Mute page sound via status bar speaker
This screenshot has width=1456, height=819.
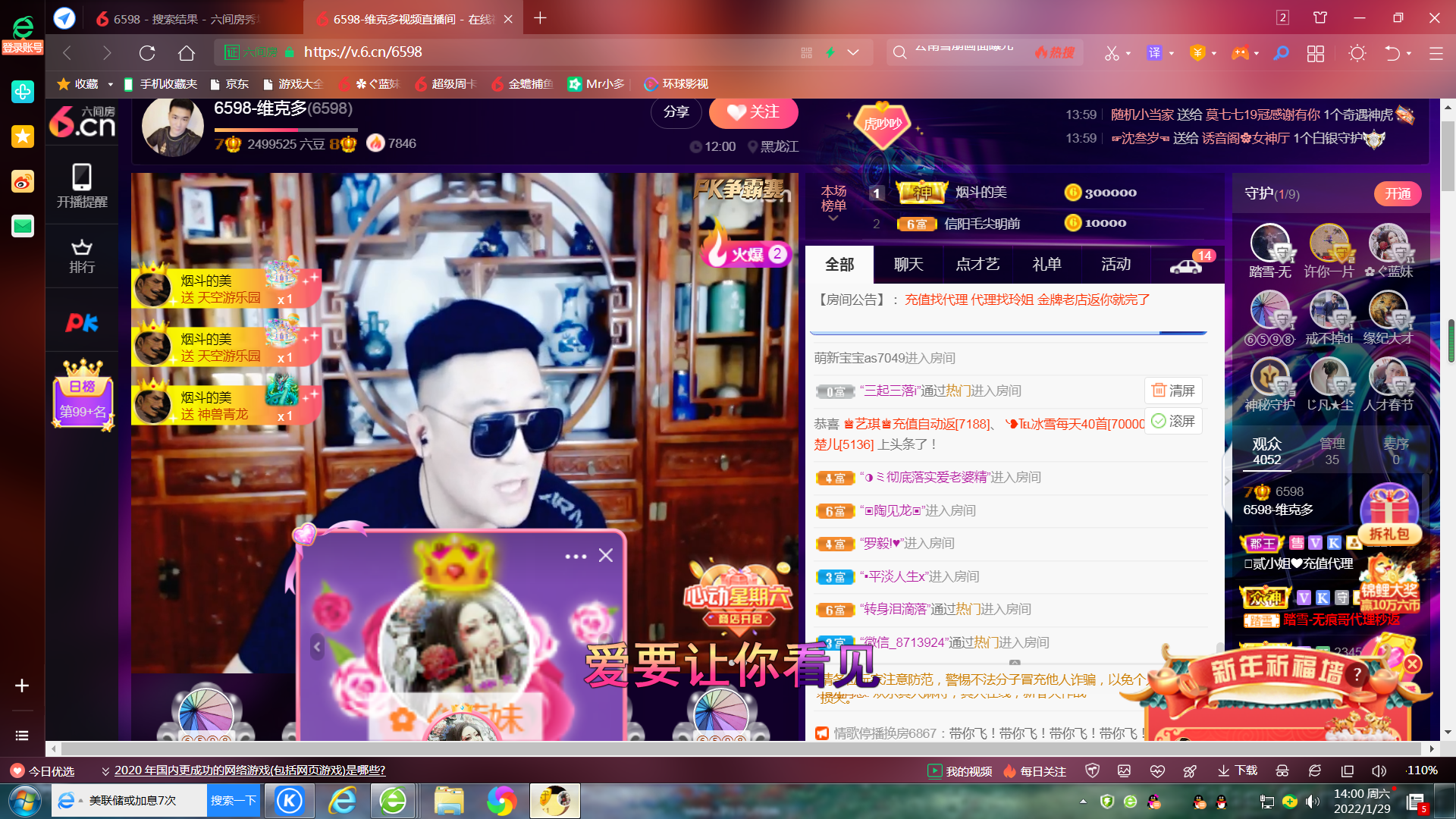[1379, 771]
